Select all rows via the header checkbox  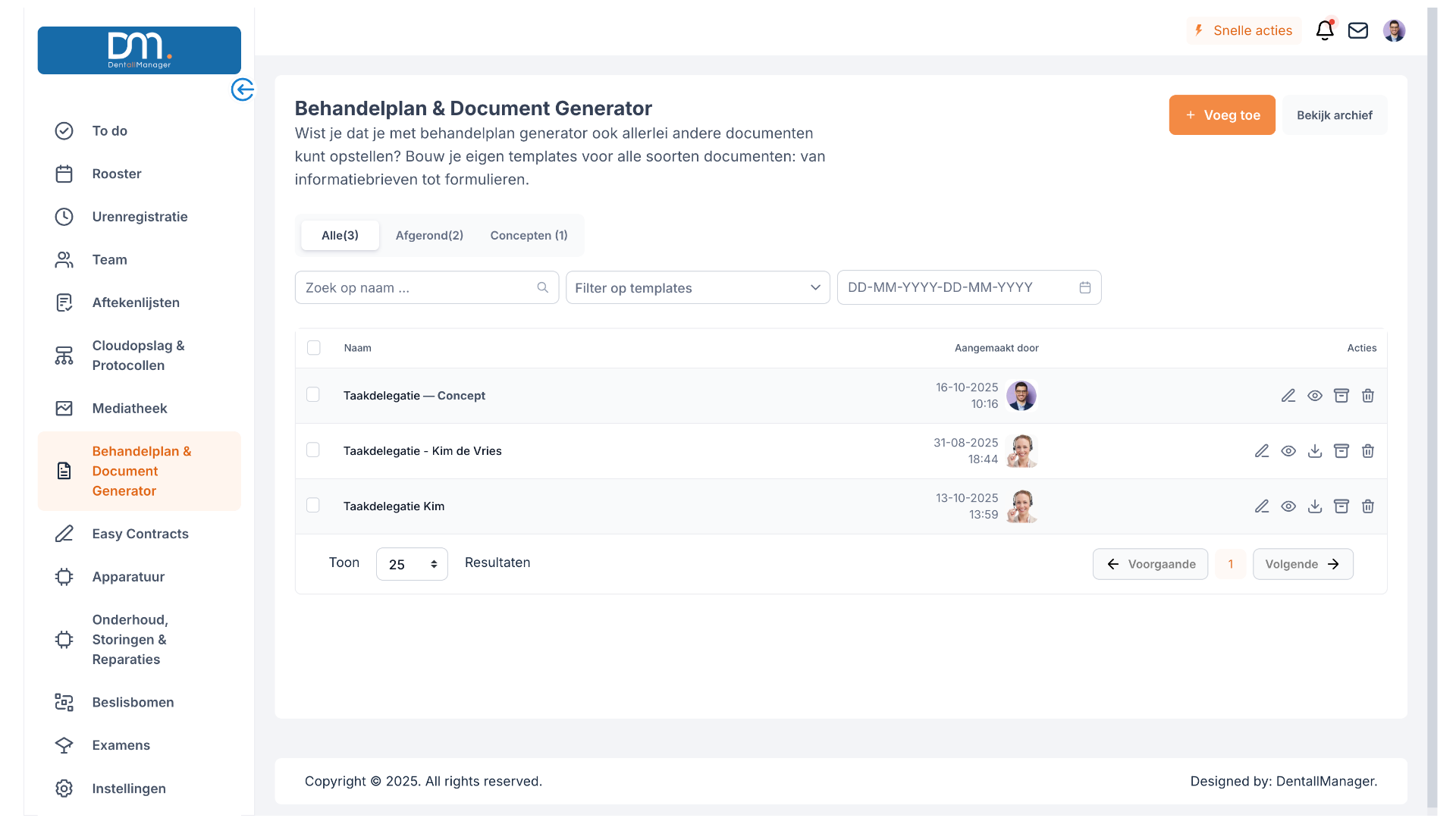pos(315,347)
